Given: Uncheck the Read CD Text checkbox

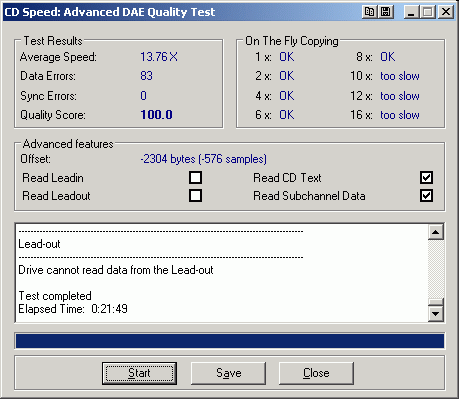Looking at the screenshot, I should coord(426,178).
